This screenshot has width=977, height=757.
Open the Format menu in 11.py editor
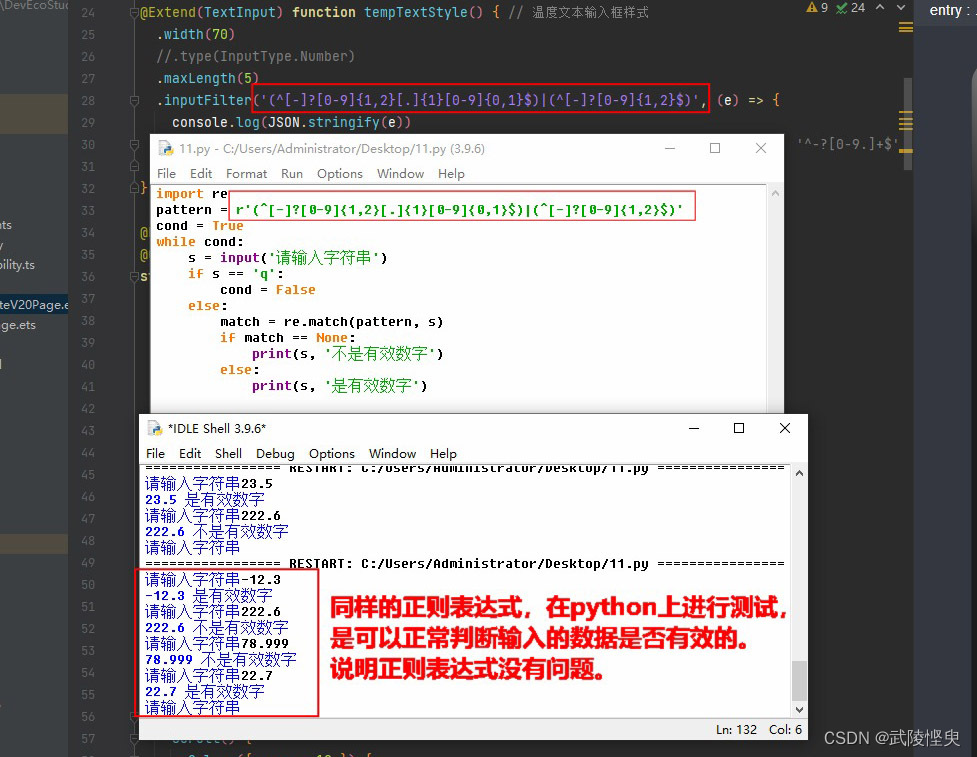(x=246, y=174)
